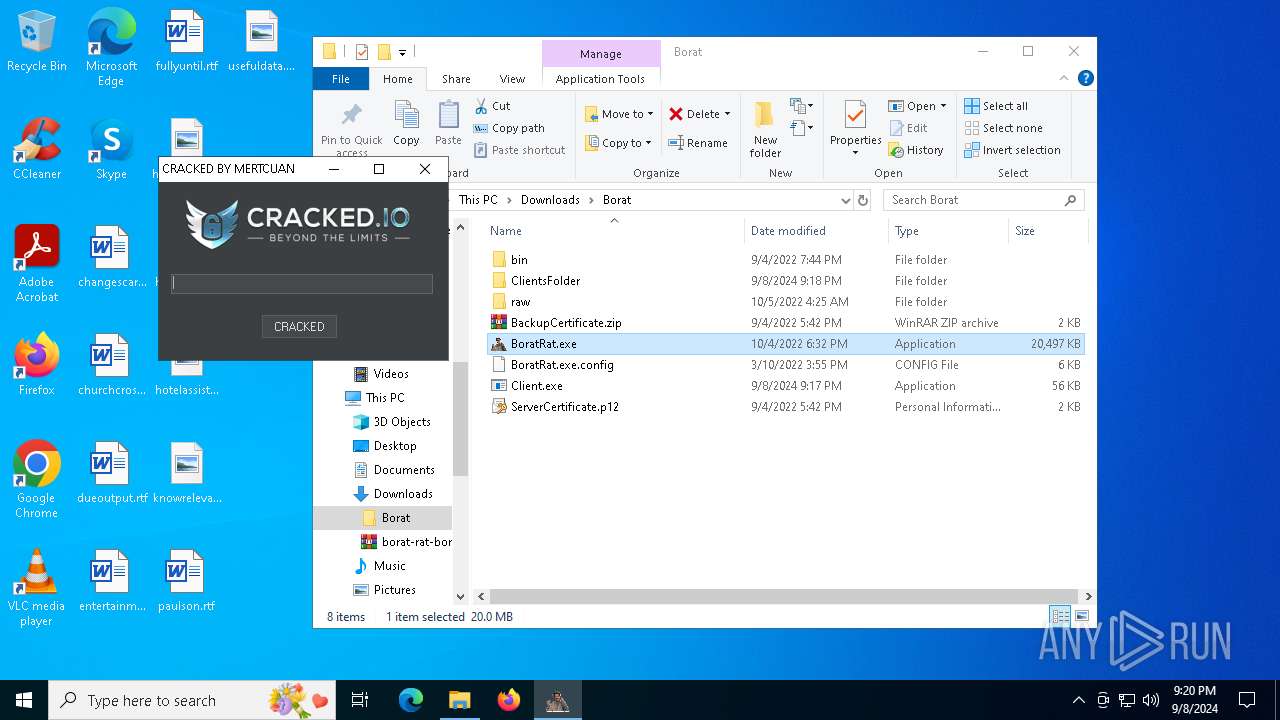The height and width of the screenshot is (720, 1280).
Task: Click This PC in the address breadcrumb
Action: (x=478, y=200)
